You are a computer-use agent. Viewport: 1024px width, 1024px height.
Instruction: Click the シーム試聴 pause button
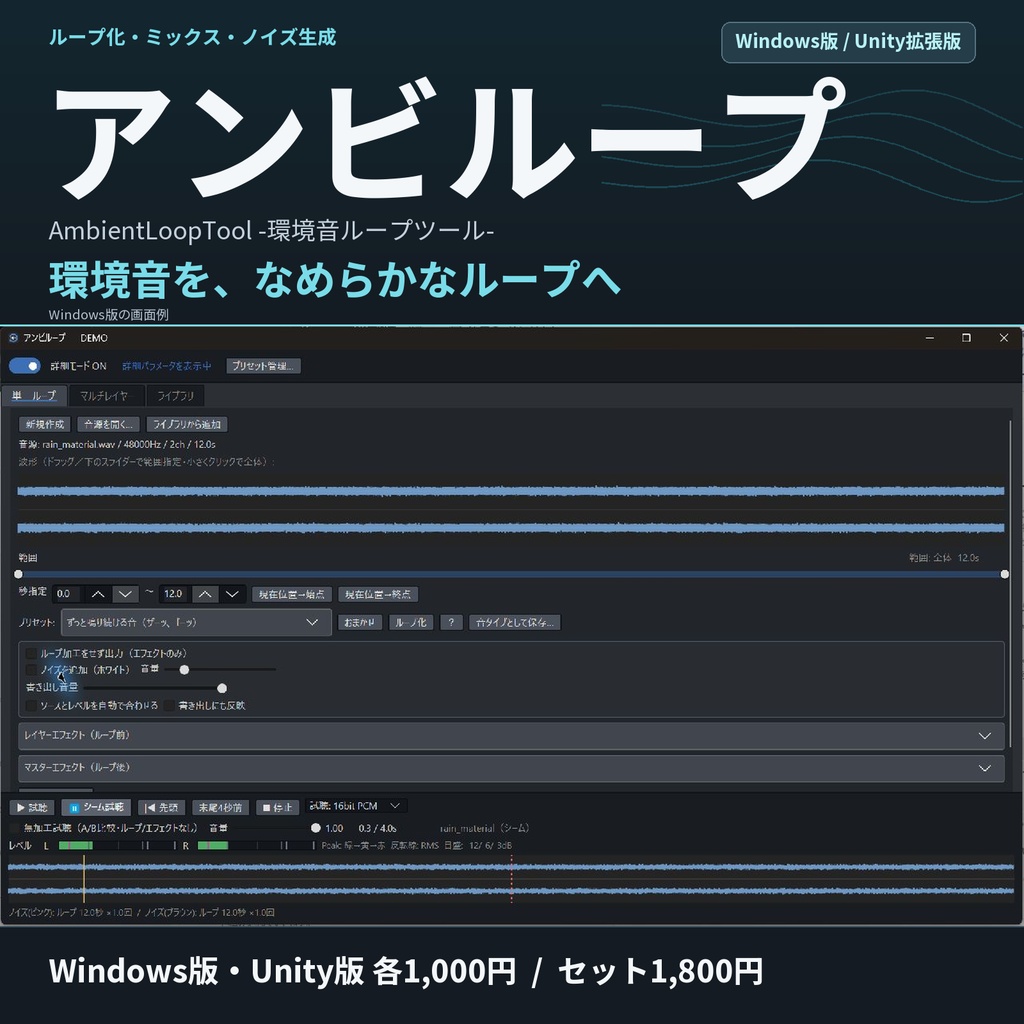point(96,808)
